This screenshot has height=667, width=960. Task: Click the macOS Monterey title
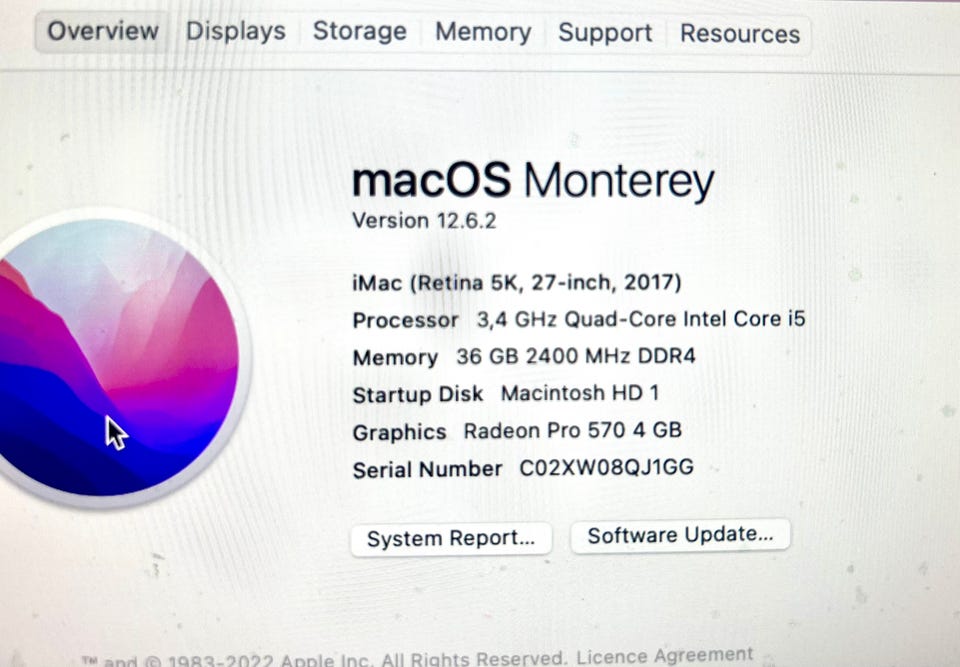[x=533, y=182]
